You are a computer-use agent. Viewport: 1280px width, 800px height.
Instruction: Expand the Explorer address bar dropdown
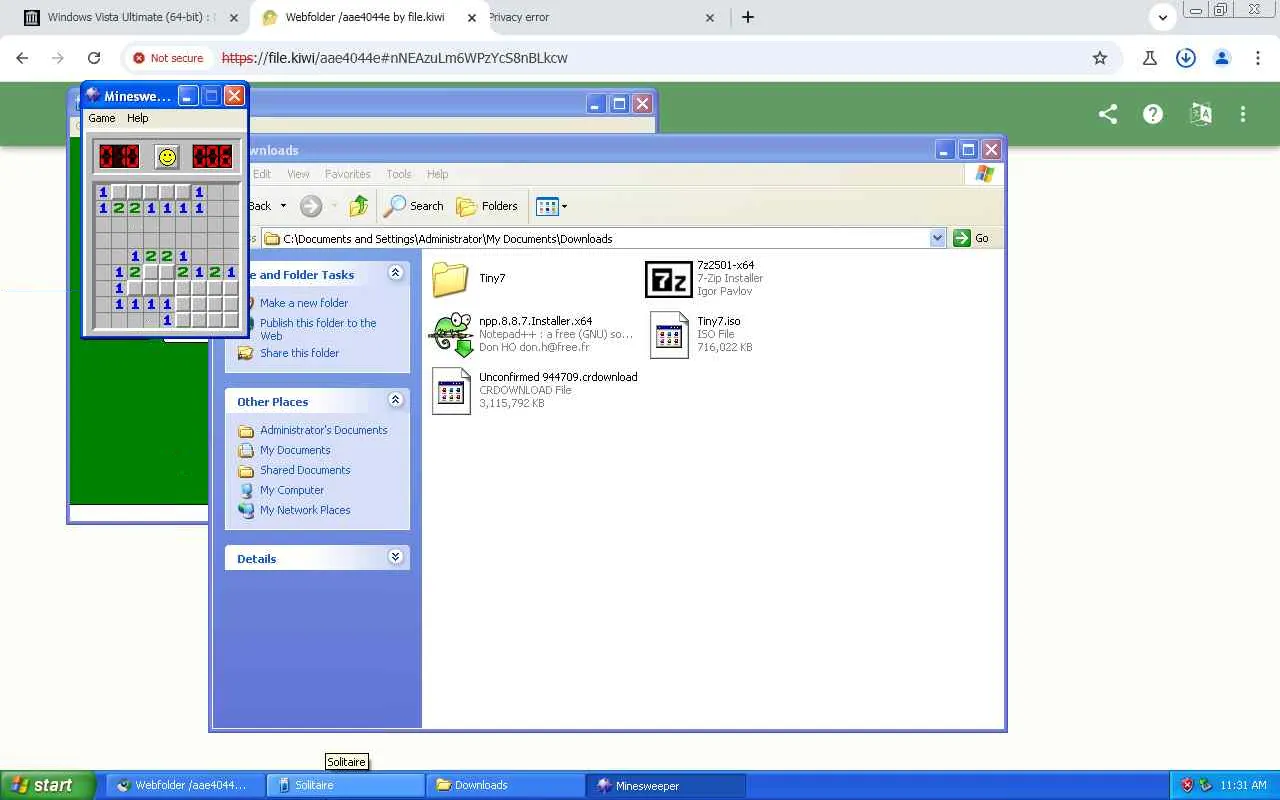tap(937, 238)
